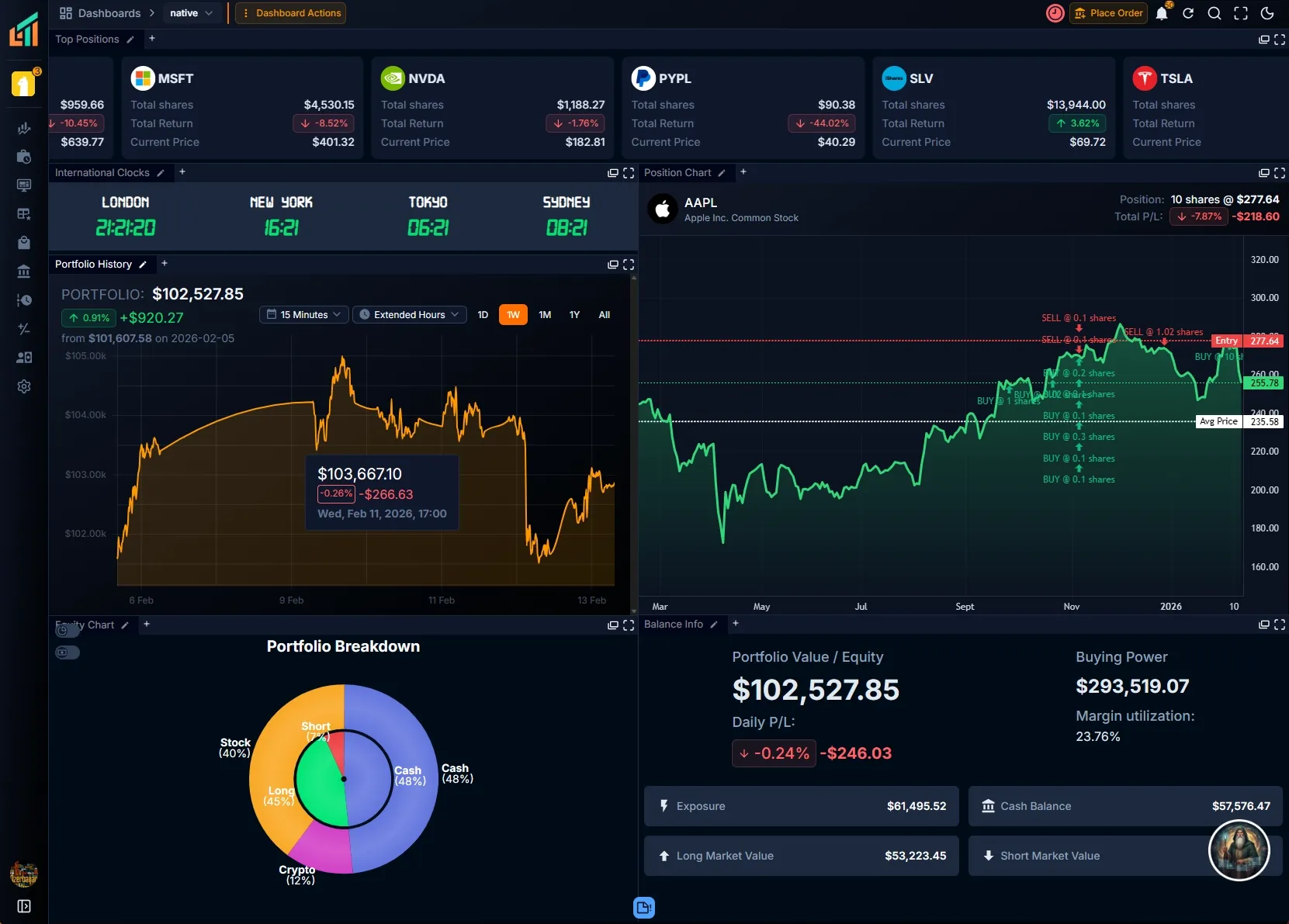Open the notifications bell
This screenshot has height=924, width=1289.
click(x=1162, y=13)
